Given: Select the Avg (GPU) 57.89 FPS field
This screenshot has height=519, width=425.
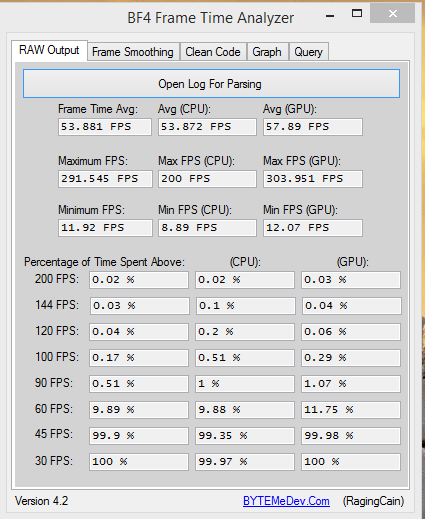Looking at the screenshot, I should click(313, 127).
